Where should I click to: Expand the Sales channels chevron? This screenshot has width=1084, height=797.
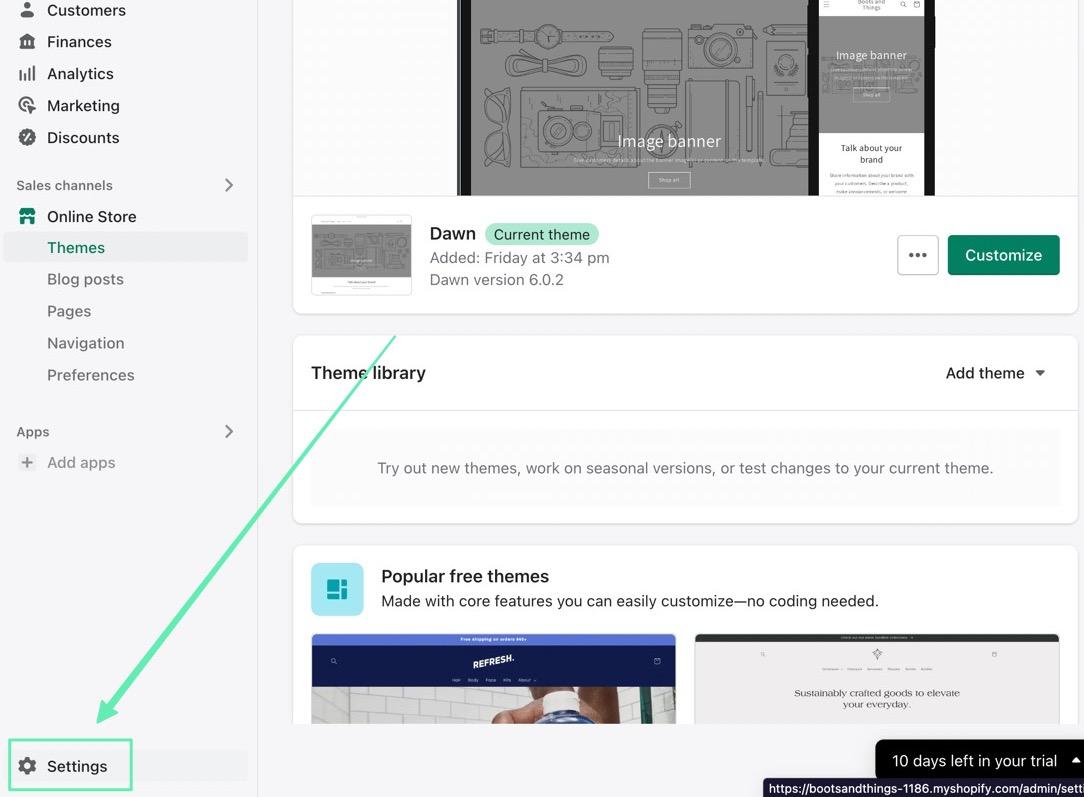229,185
